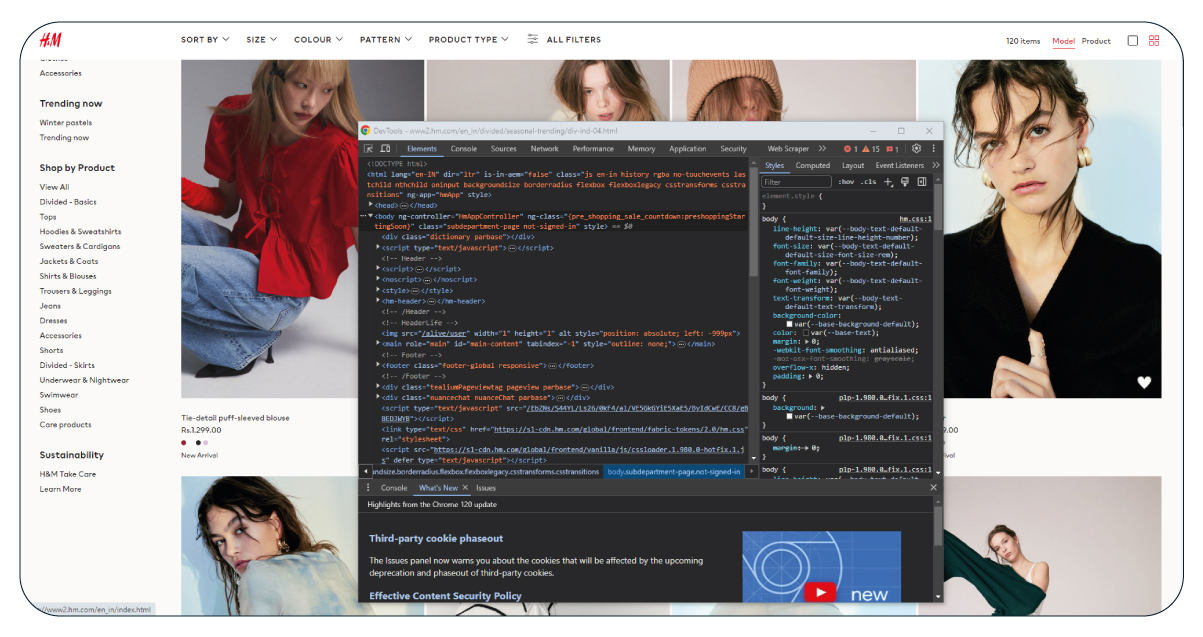The height and width of the screenshot is (637, 1203).
Task: Open DevTools three-dot customize menu
Action: click(x=933, y=149)
